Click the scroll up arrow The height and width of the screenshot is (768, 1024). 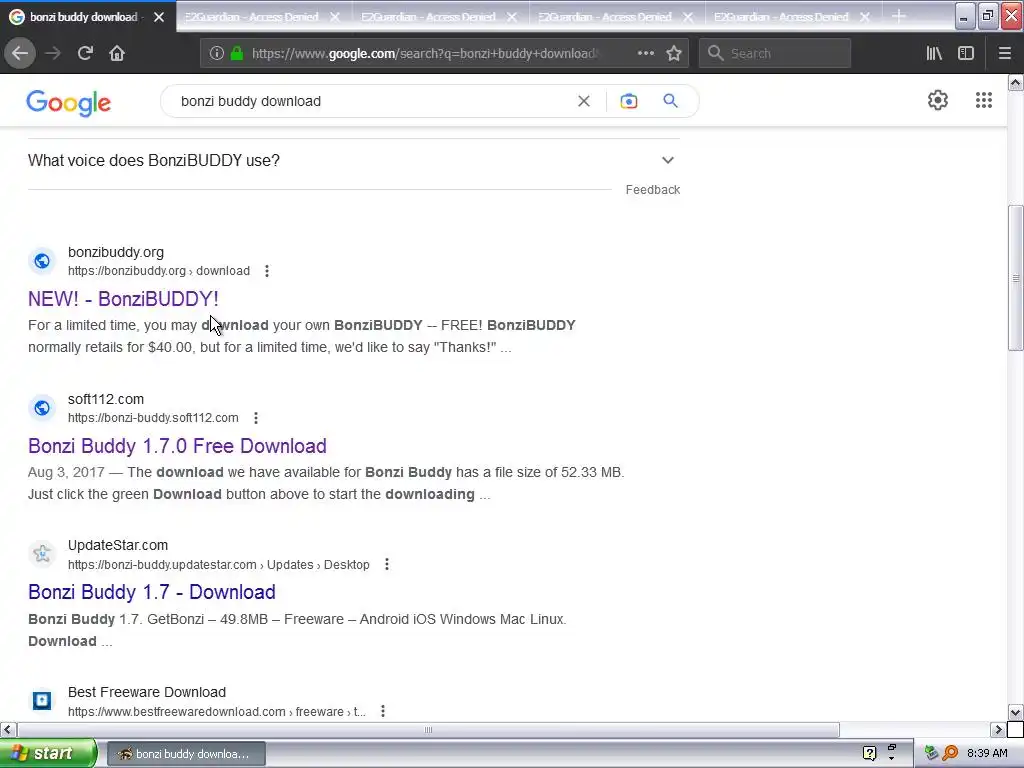(x=1015, y=82)
